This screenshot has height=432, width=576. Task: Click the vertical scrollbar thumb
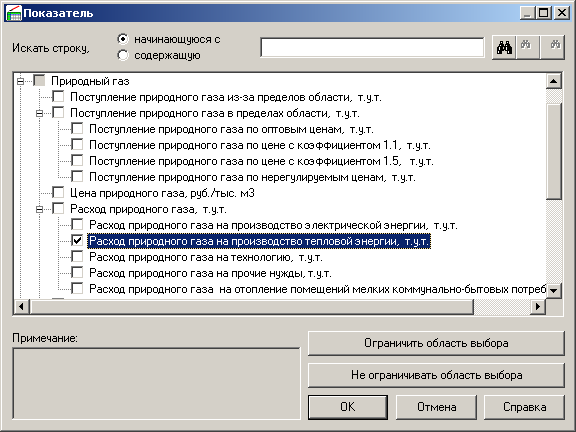tap(554, 151)
